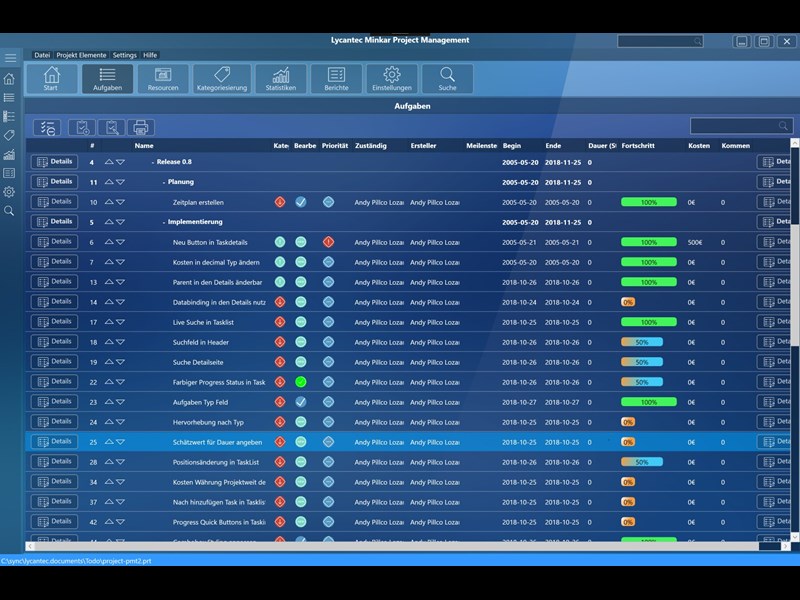Open the Hilfe menu
800x600 pixels.
150,55
